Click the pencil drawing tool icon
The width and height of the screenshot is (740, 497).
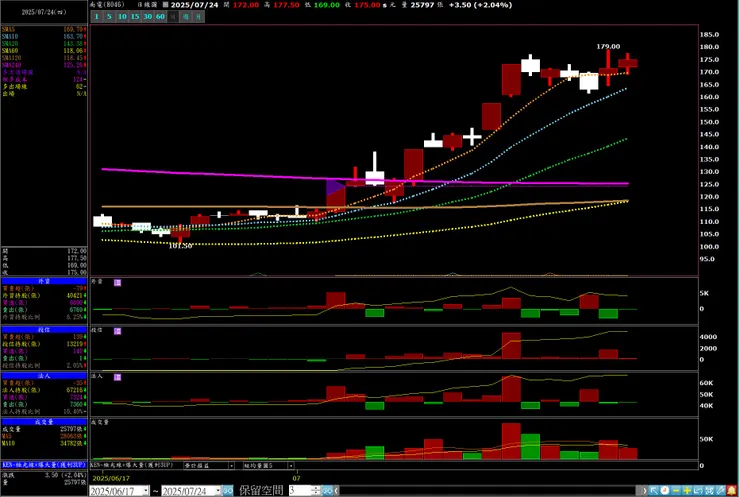pyautogui.click(x=720, y=491)
